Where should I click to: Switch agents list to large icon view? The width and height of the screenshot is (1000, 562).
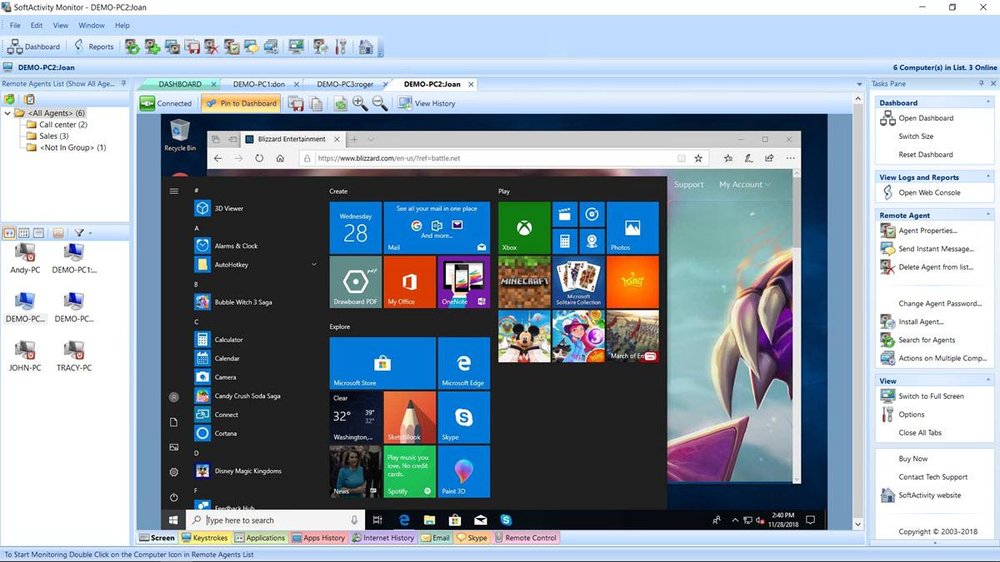pos(9,233)
